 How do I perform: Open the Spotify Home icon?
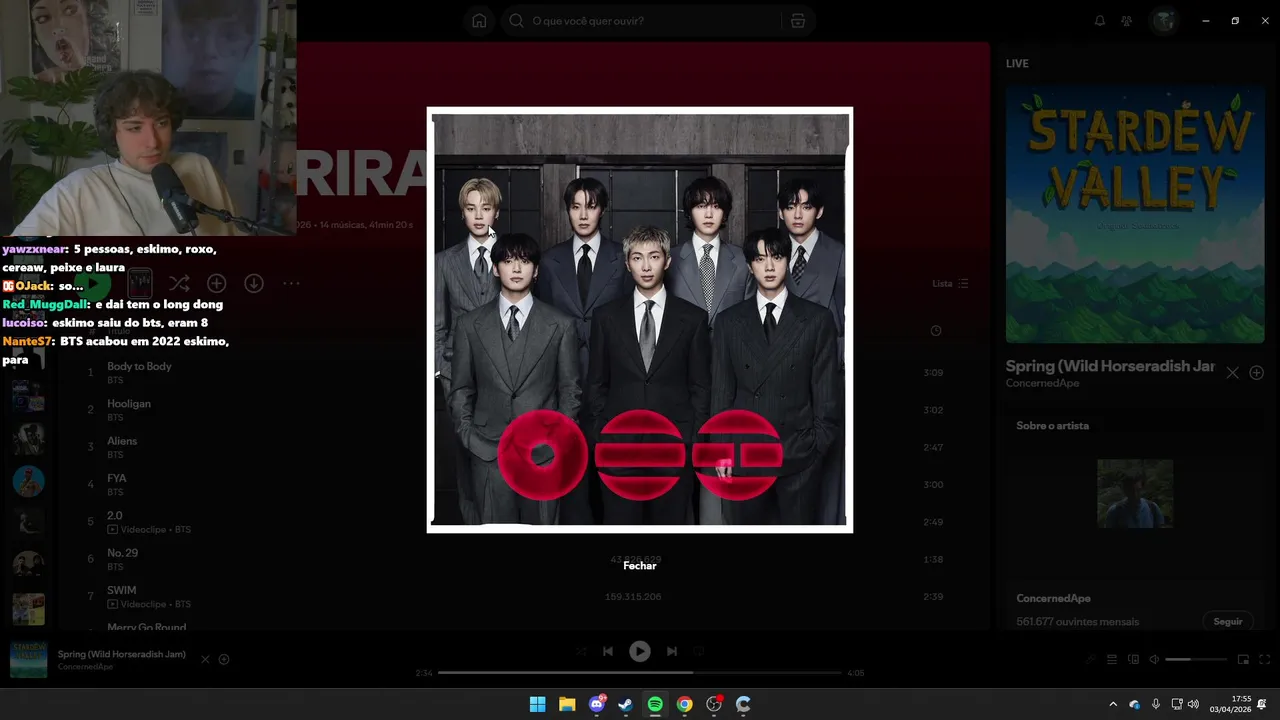click(x=479, y=21)
